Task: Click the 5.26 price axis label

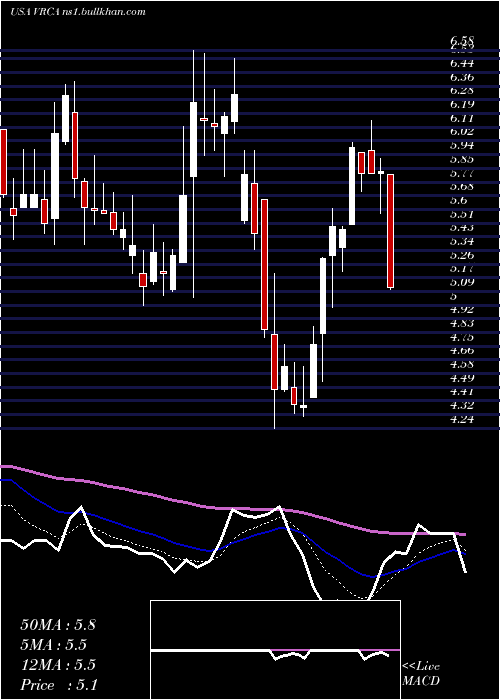Action: point(462,255)
